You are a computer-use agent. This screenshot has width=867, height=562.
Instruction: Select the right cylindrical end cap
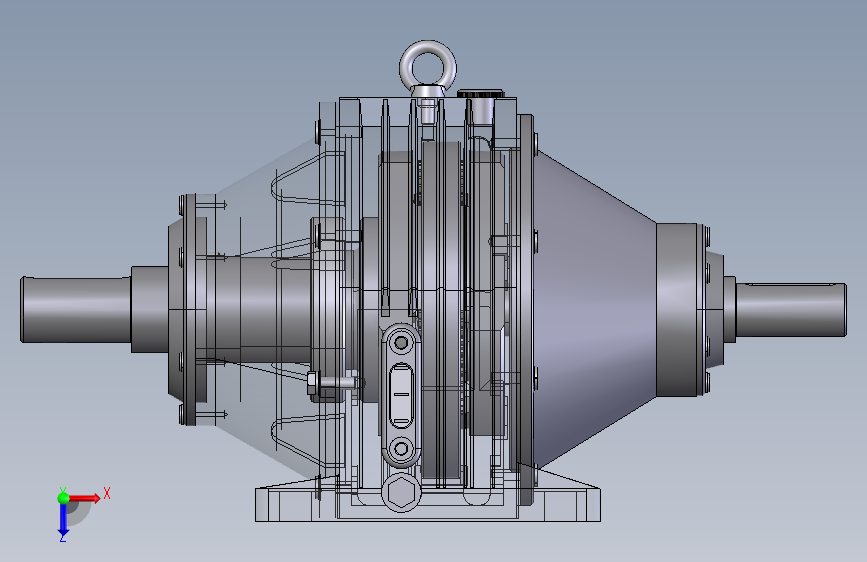click(676, 310)
